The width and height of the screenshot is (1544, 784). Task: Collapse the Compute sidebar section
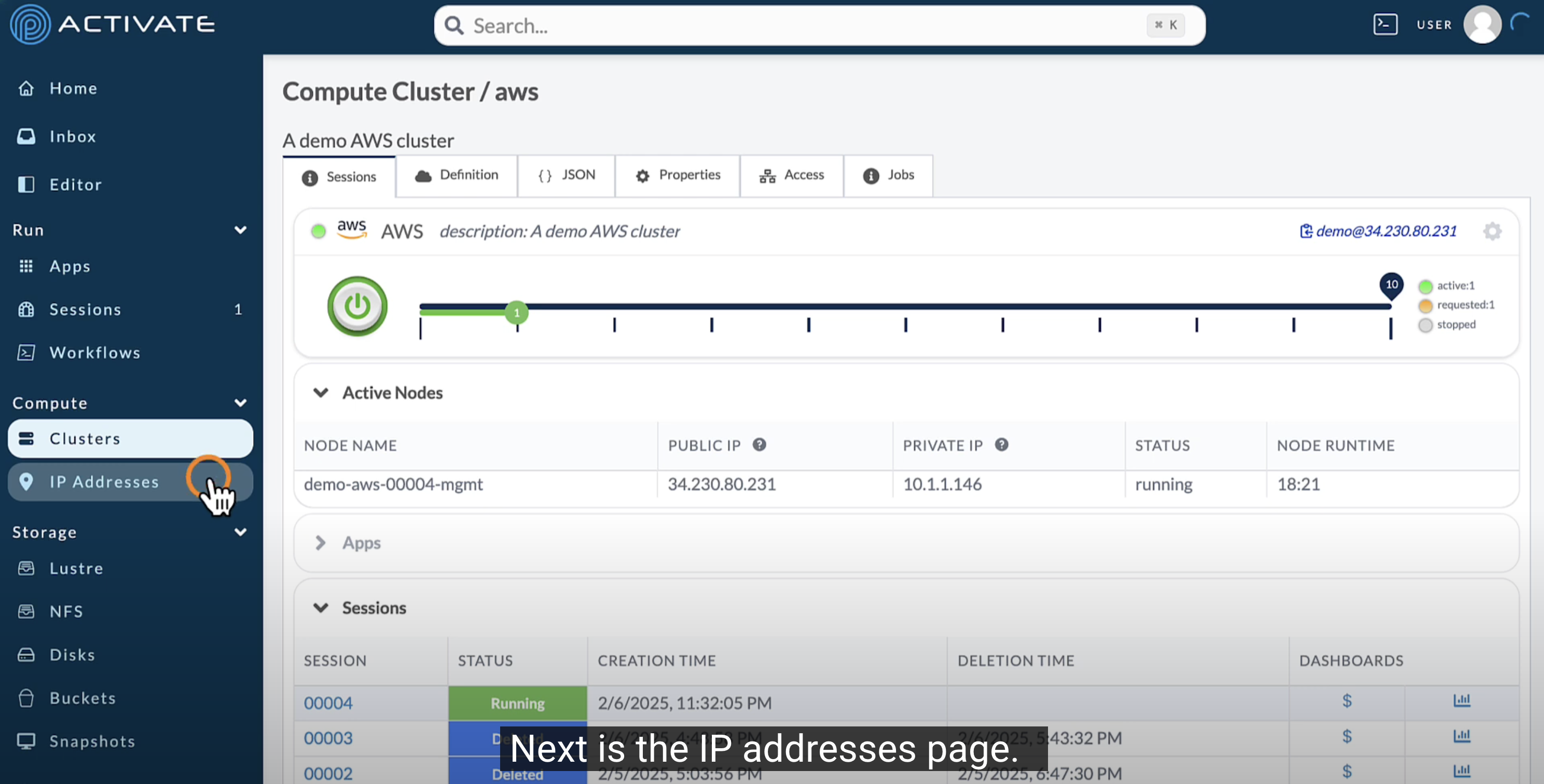coord(240,403)
